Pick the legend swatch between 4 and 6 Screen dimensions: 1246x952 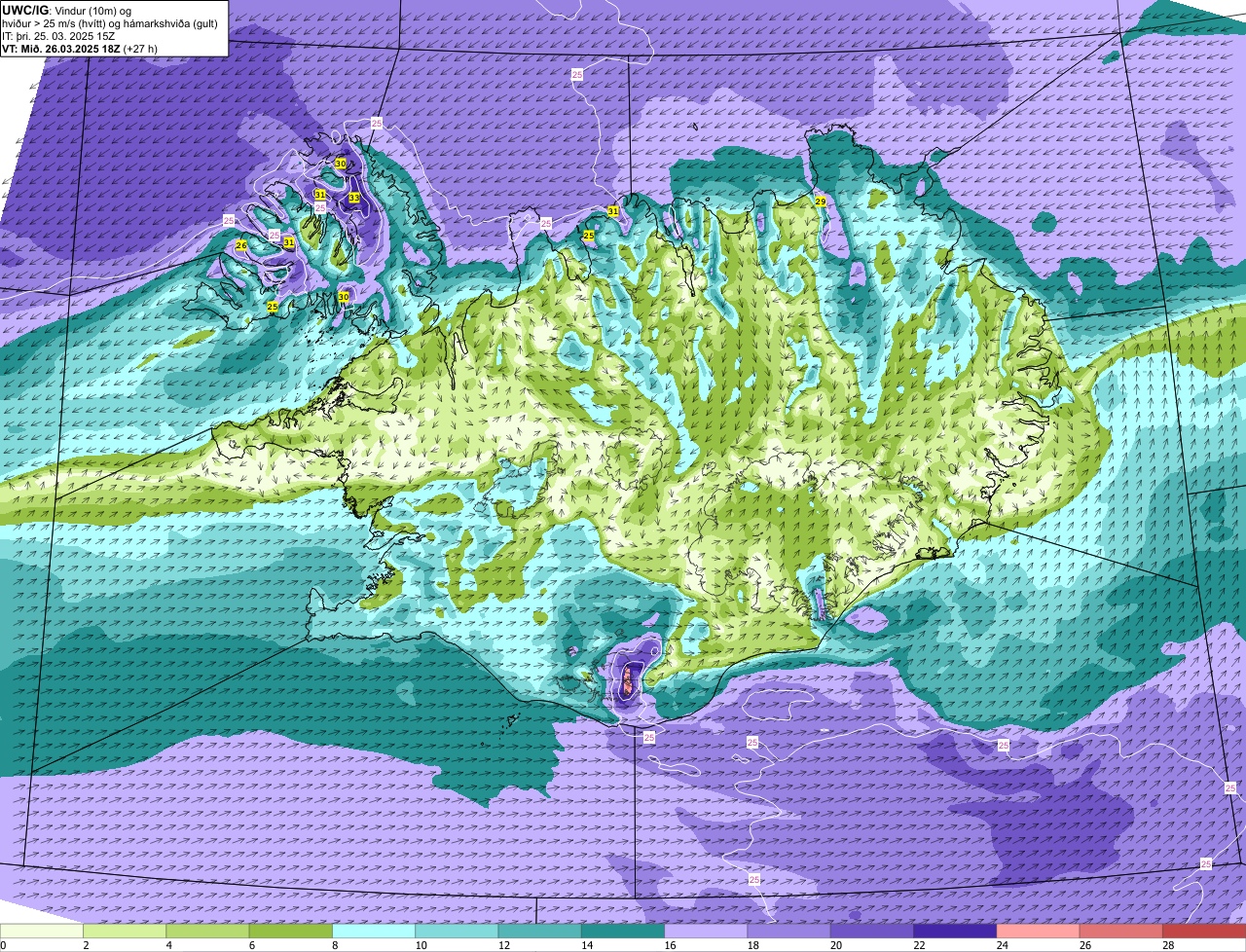point(207,931)
